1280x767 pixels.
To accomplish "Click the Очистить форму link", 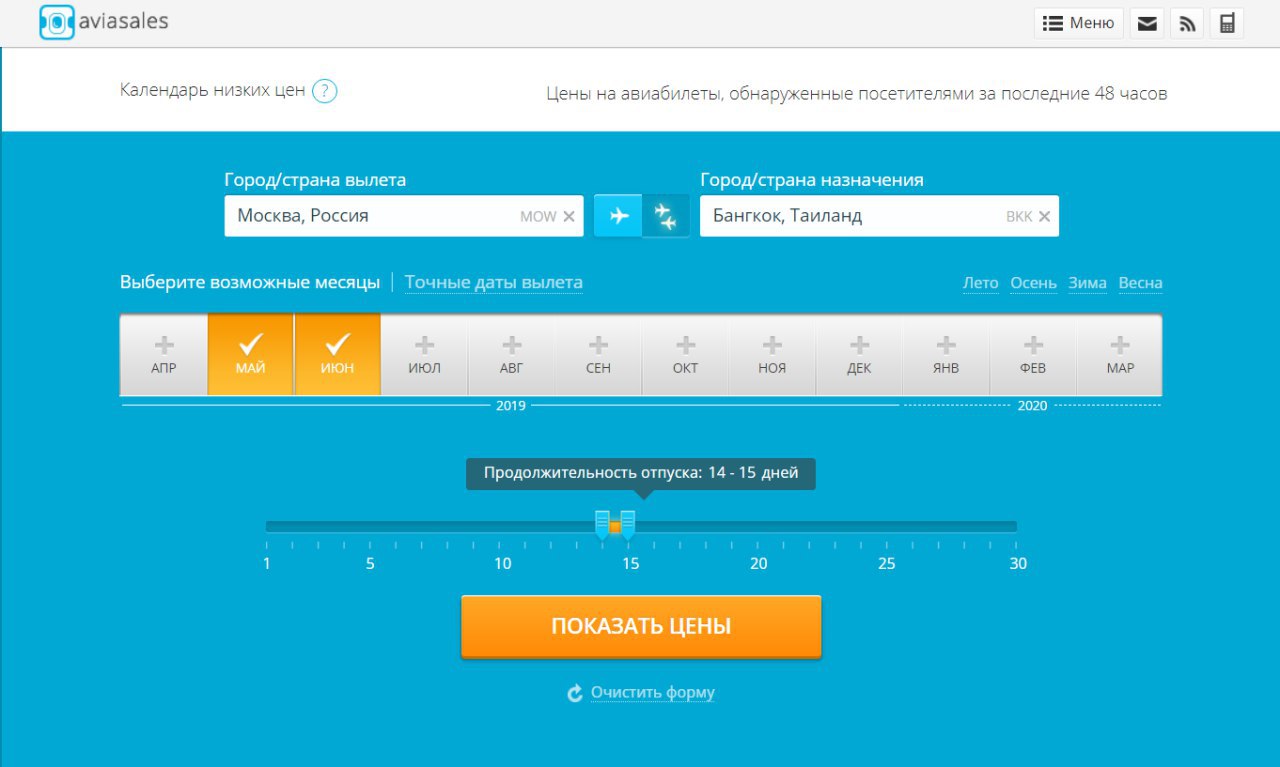I will [653, 692].
